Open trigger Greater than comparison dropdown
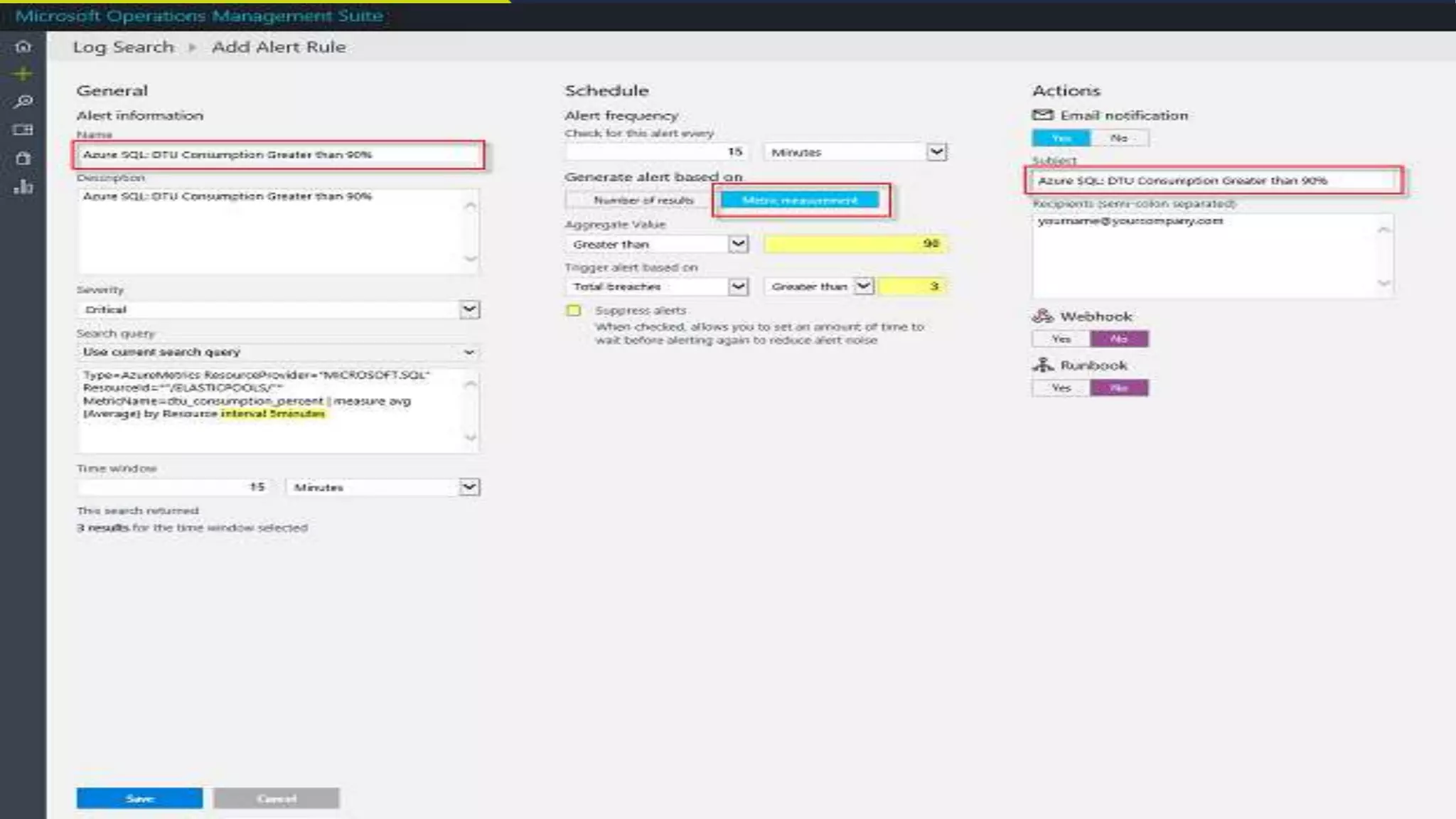This screenshot has height=819, width=1456. [818, 287]
